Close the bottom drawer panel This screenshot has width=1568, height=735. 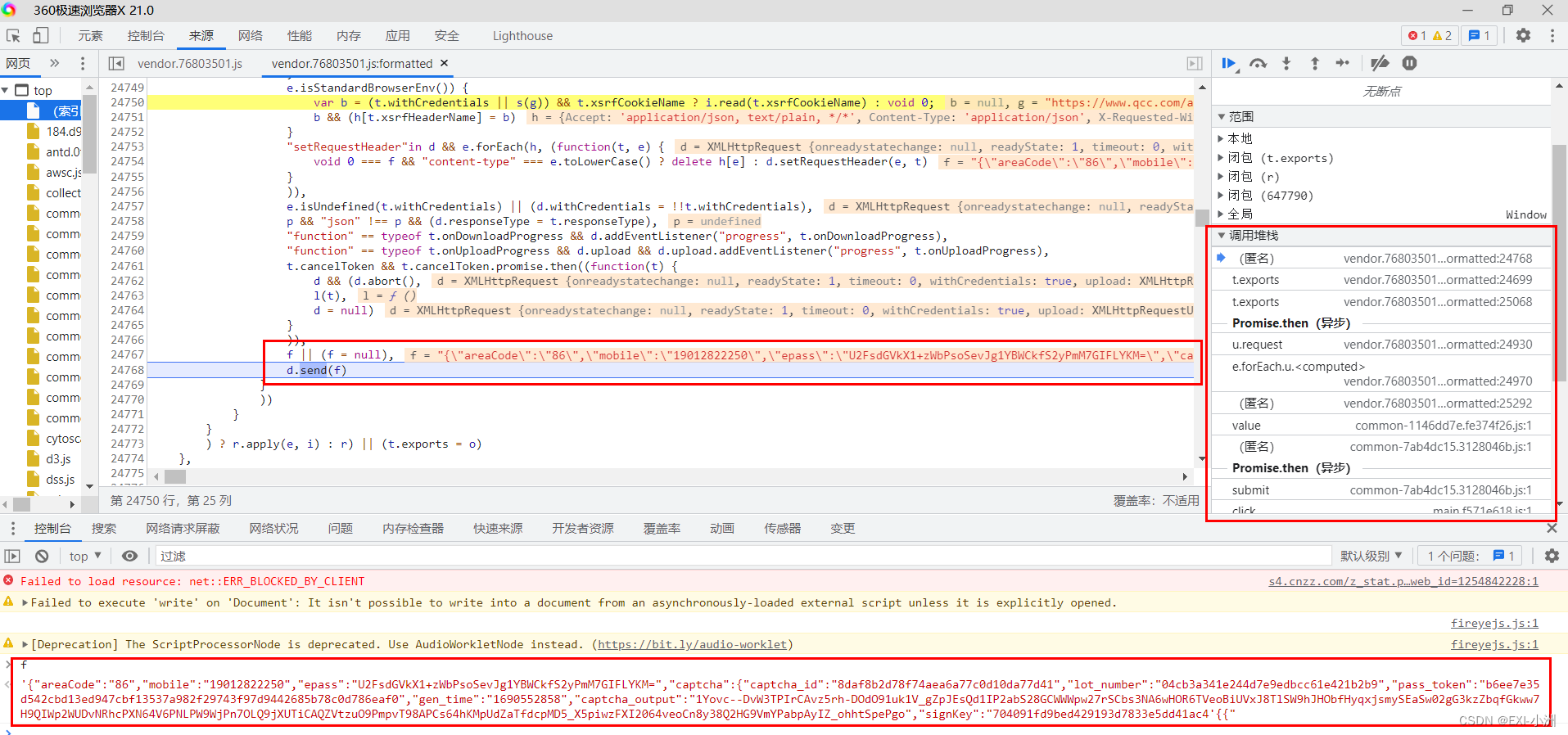coord(1552,529)
